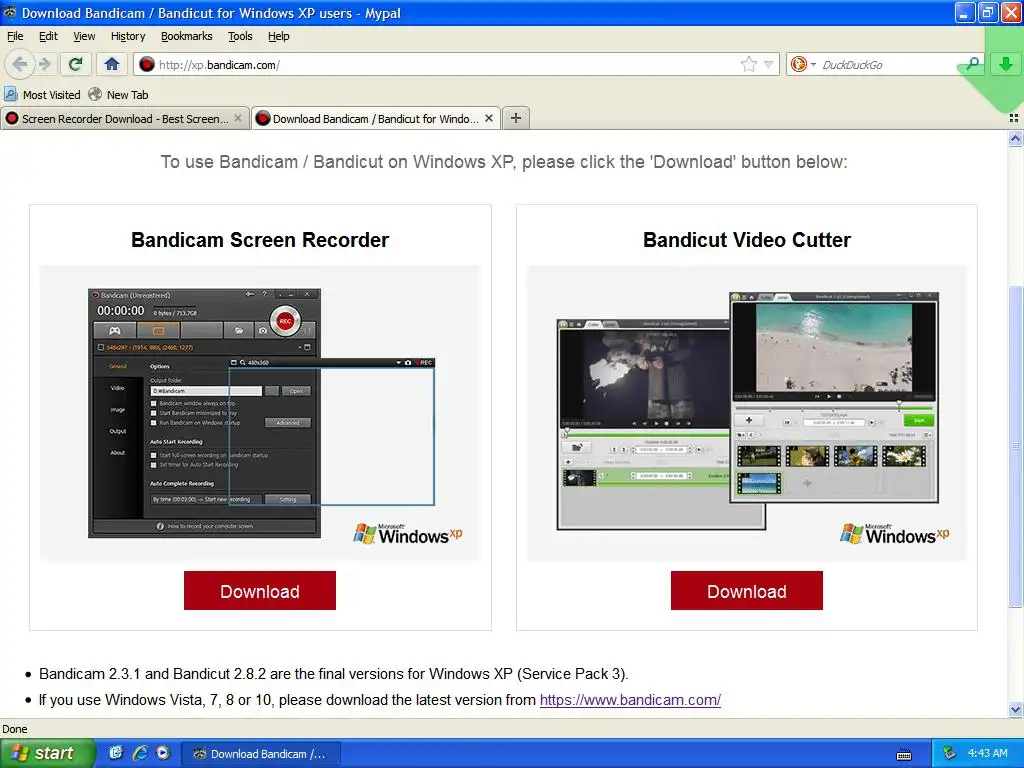Open the Downloads green arrow button
The image size is (1024, 768).
(1006, 64)
